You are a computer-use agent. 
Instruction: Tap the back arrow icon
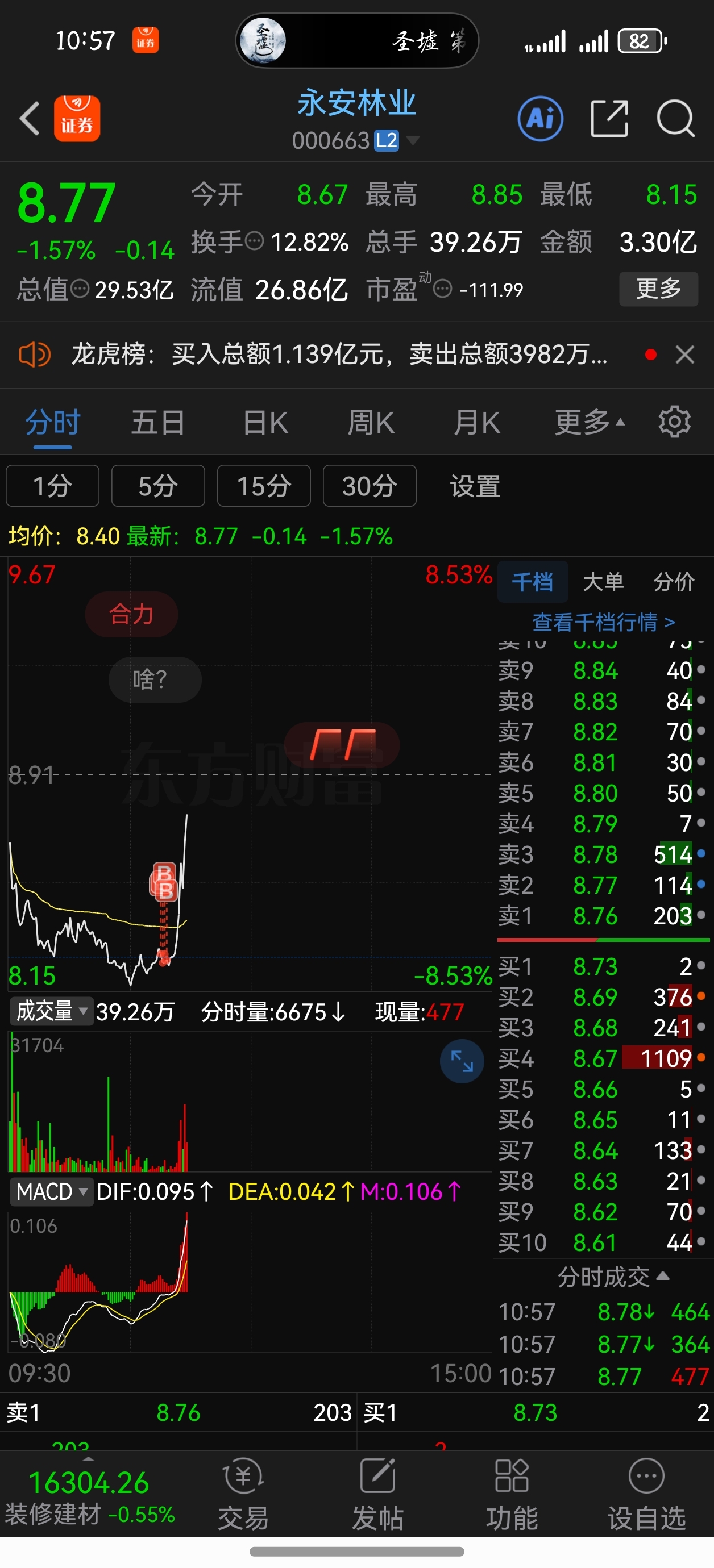pos(30,118)
